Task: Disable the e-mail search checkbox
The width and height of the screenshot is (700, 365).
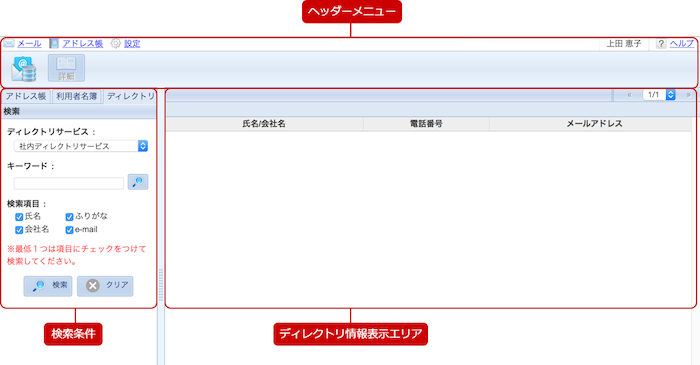Action: coord(69,230)
